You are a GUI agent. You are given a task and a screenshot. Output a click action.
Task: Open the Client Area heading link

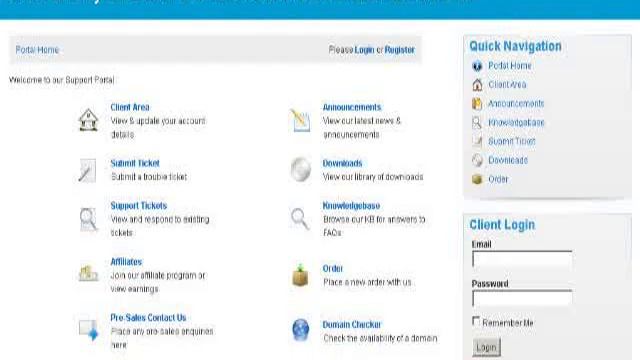point(130,107)
